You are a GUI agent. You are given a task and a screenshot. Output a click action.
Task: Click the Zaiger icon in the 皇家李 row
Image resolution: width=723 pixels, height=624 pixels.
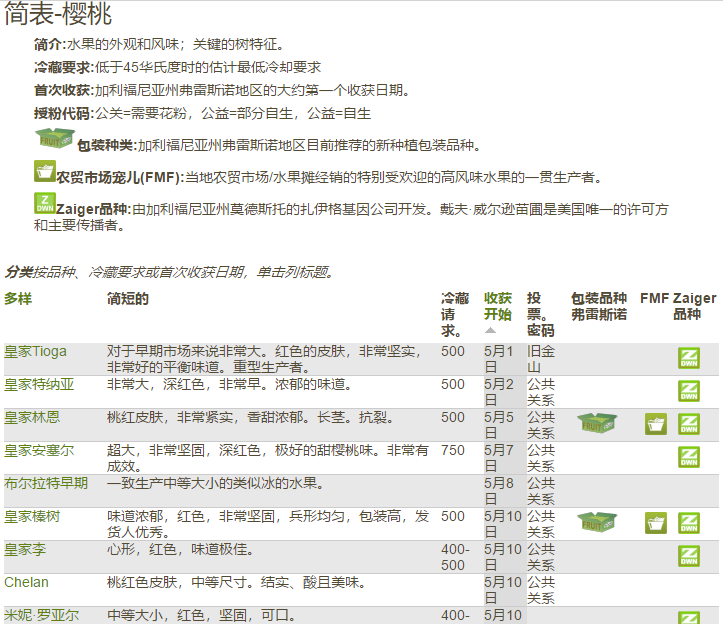[688, 556]
